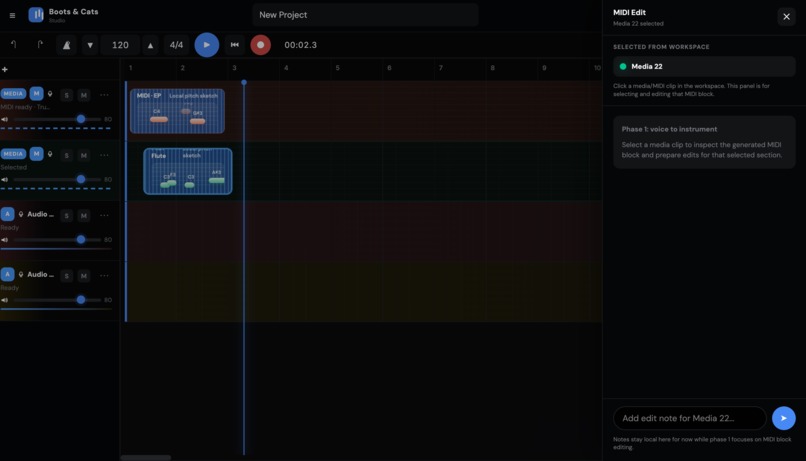Open more options for MIDI ready track
806x461 pixels.
pyautogui.click(x=104, y=95)
